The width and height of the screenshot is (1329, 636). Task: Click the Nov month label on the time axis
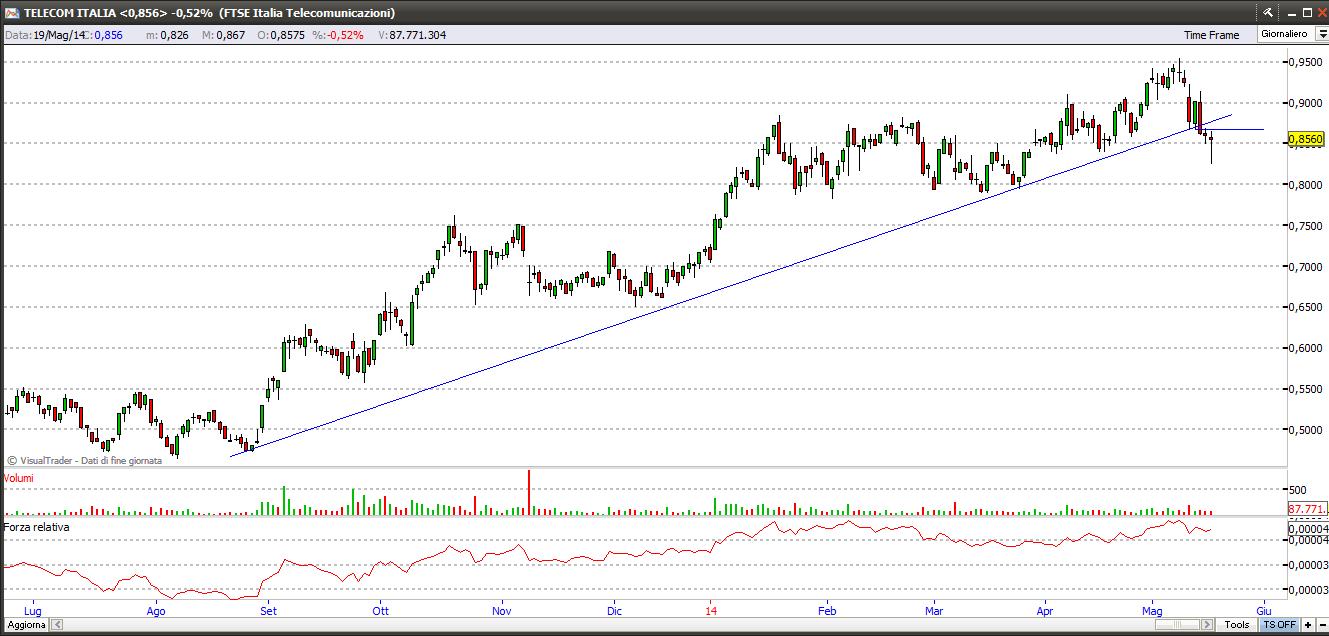pos(503,610)
